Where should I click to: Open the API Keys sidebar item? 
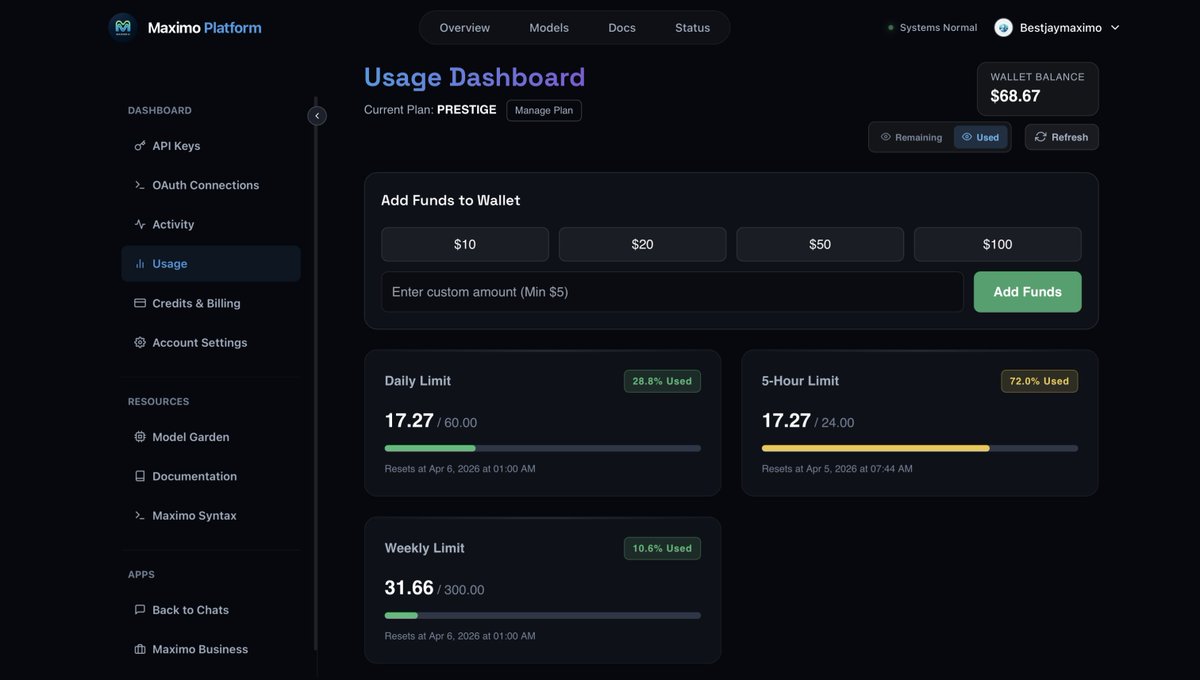click(211, 146)
